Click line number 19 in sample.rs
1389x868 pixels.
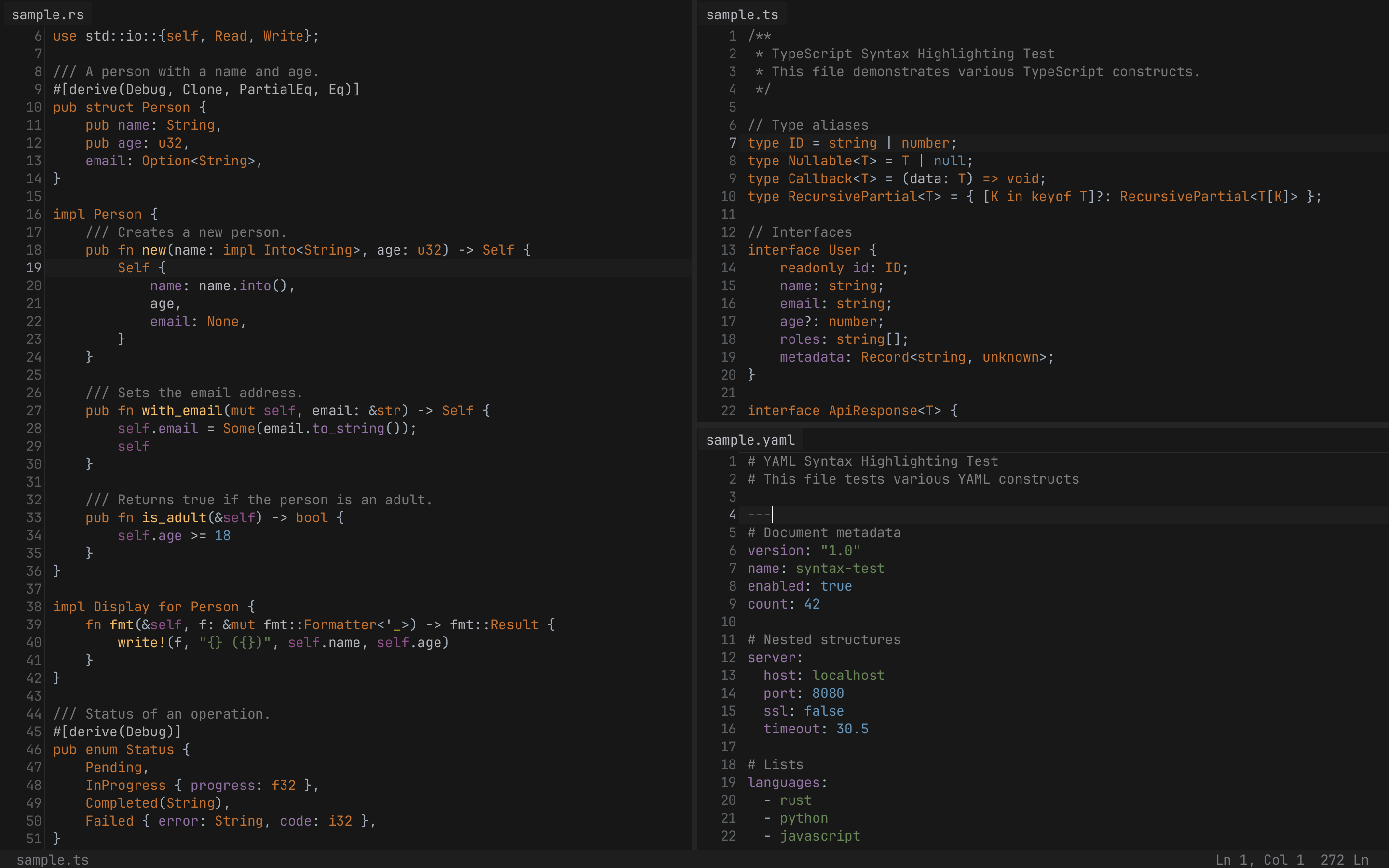click(x=33, y=268)
